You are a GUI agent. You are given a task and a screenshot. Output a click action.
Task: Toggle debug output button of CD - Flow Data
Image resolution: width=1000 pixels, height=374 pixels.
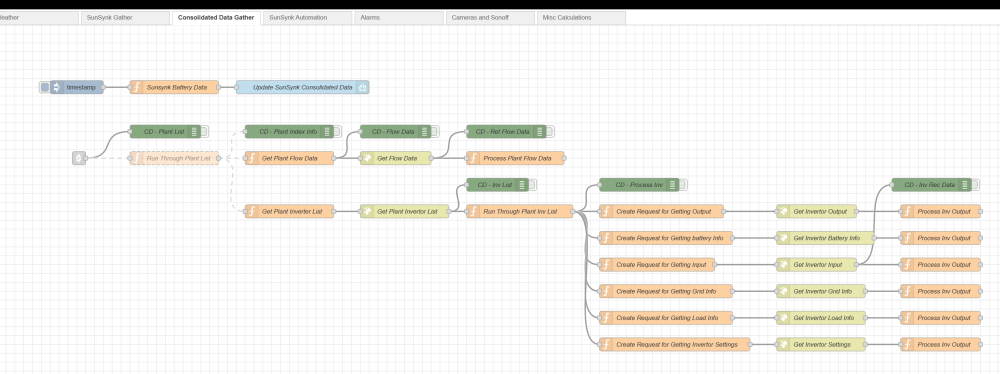tap(436, 131)
